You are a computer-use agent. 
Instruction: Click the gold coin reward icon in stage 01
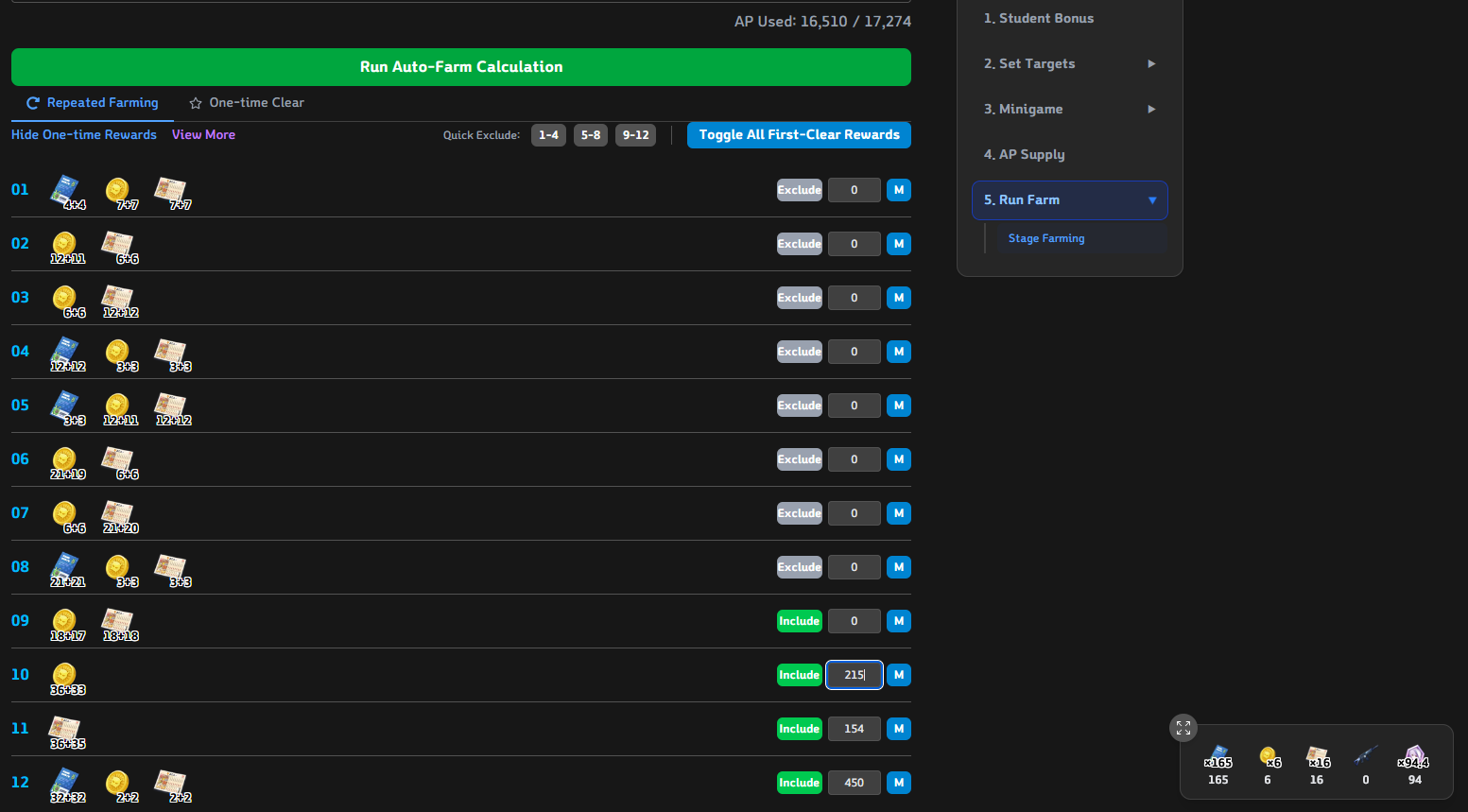tap(118, 190)
